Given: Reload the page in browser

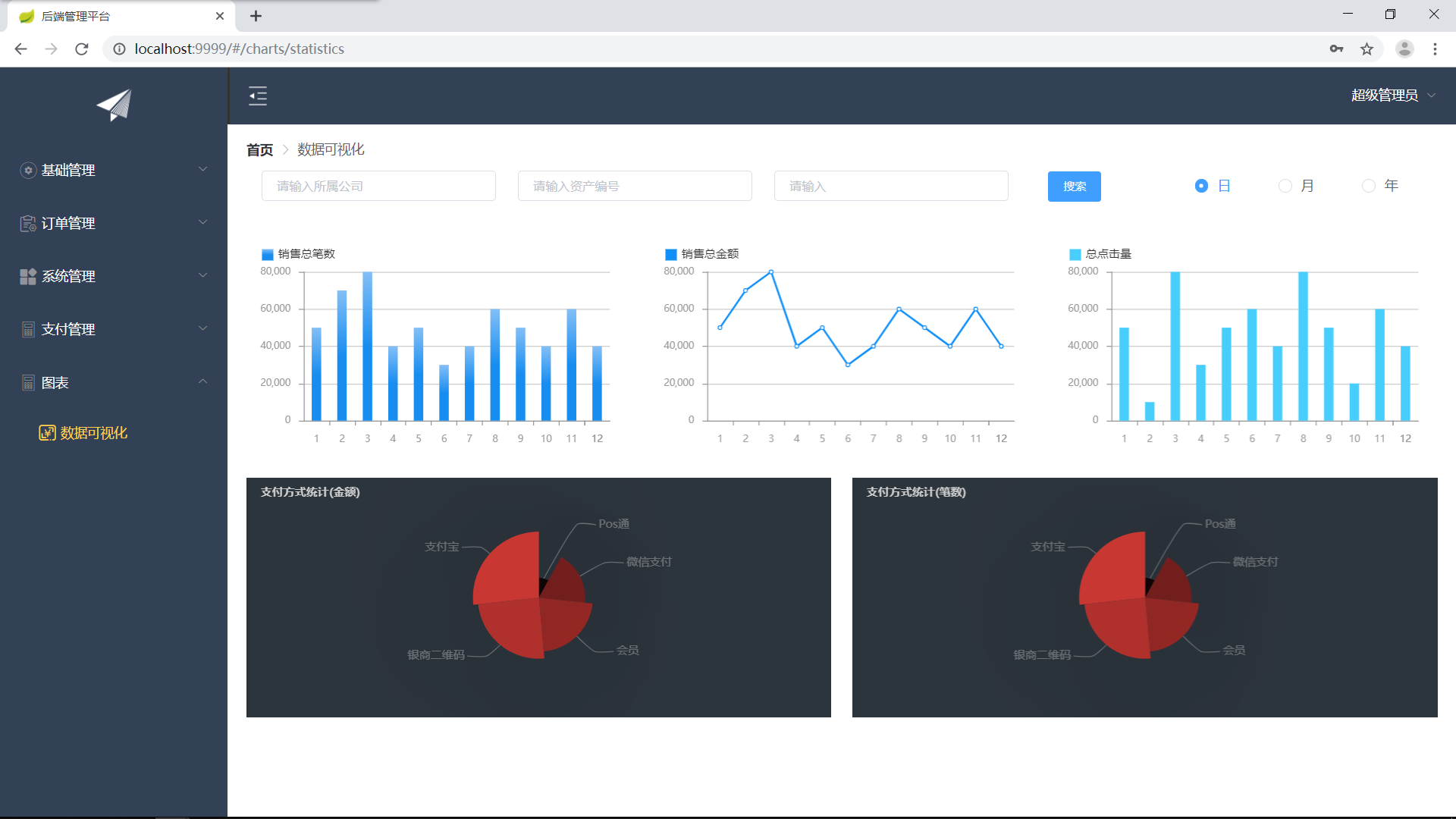Looking at the screenshot, I should tap(82, 49).
